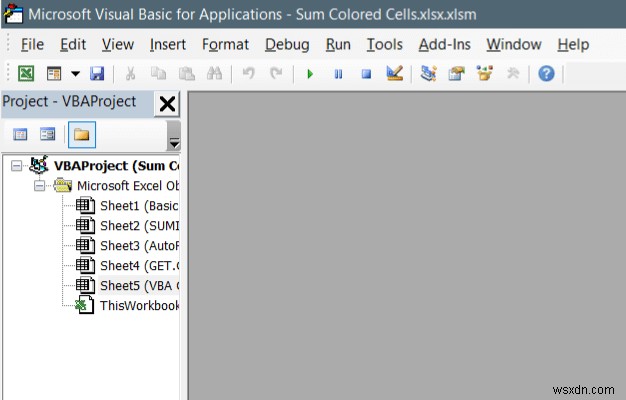Open the Window menu
The image size is (626, 400).
pos(514,44)
